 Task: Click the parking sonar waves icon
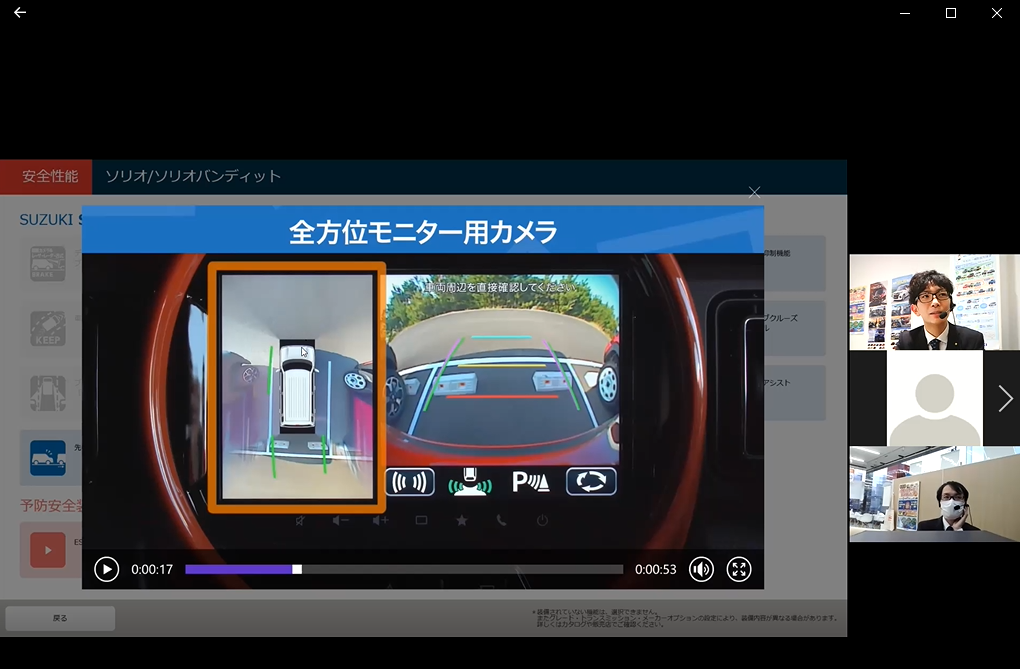pyautogui.click(x=410, y=482)
